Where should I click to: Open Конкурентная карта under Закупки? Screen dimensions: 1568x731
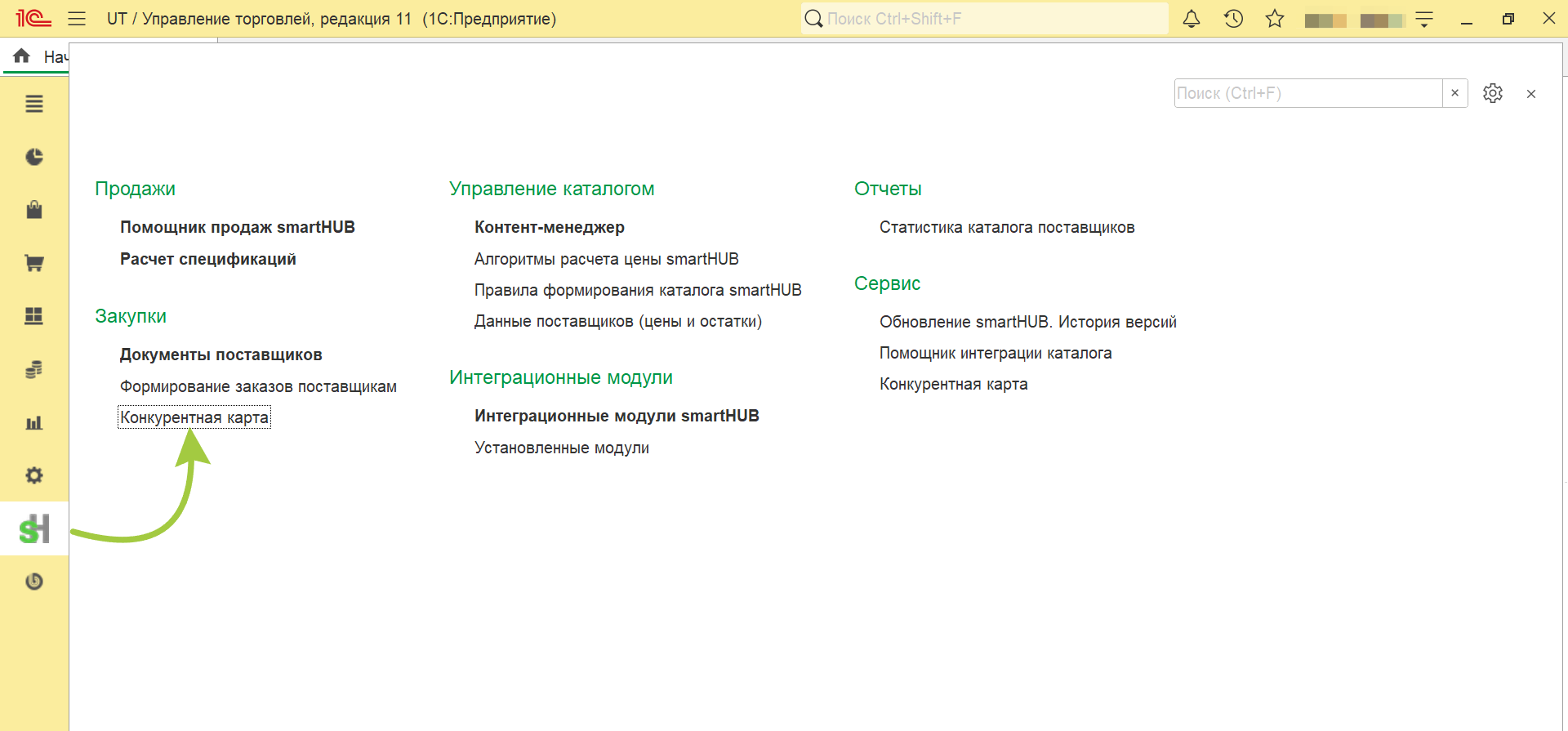(x=194, y=417)
